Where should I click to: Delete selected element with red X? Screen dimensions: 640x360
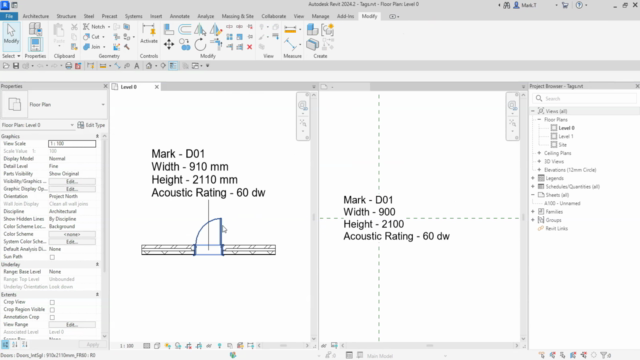point(249,47)
